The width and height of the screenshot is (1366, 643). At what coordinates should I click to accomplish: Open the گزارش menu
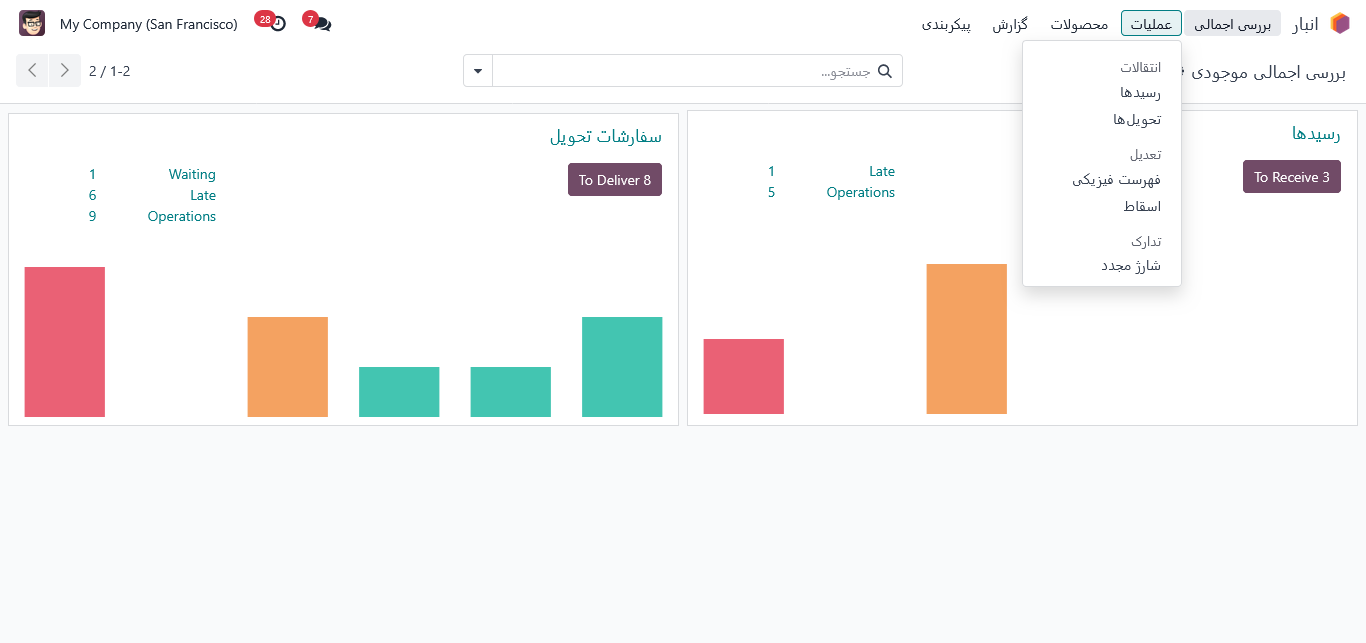point(1011,24)
